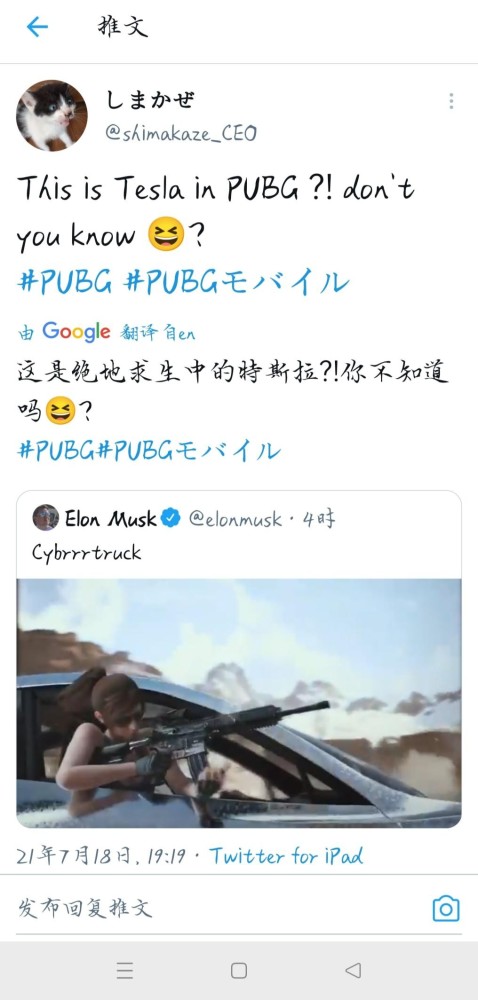Tap the back arrow icon
478x1000 pixels.
[x=37, y=27]
